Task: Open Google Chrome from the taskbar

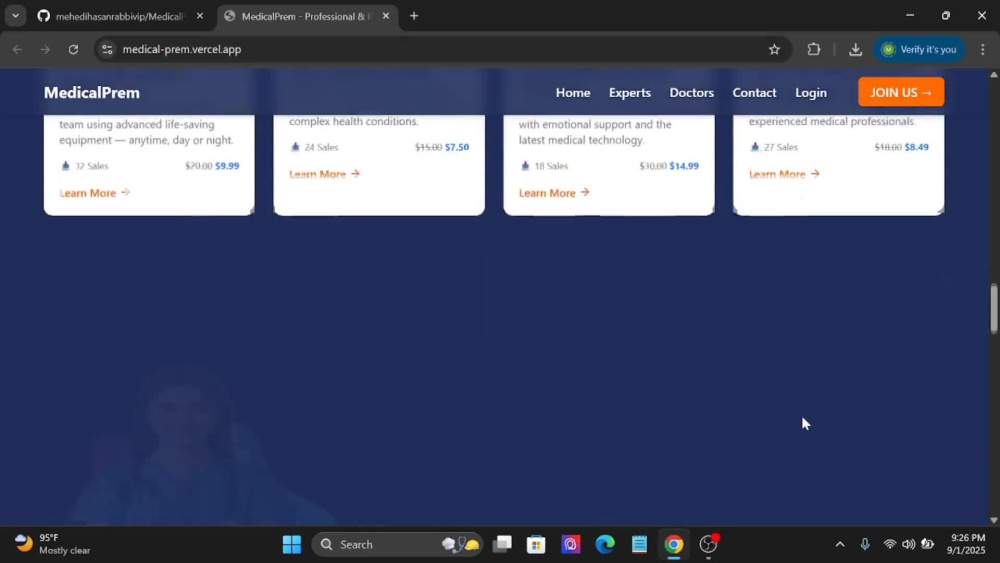Action: (673, 544)
